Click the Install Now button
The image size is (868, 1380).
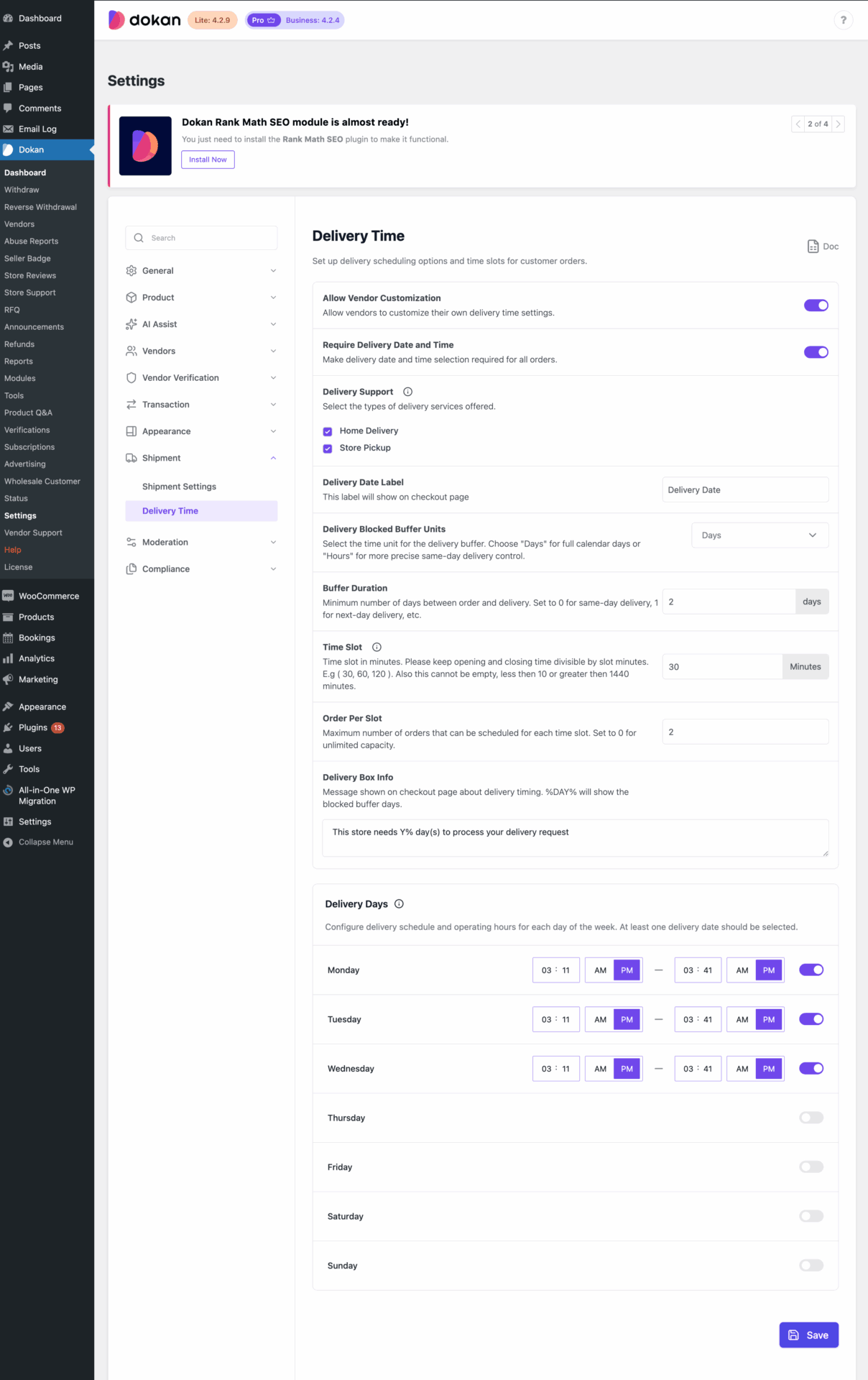pyautogui.click(x=208, y=160)
